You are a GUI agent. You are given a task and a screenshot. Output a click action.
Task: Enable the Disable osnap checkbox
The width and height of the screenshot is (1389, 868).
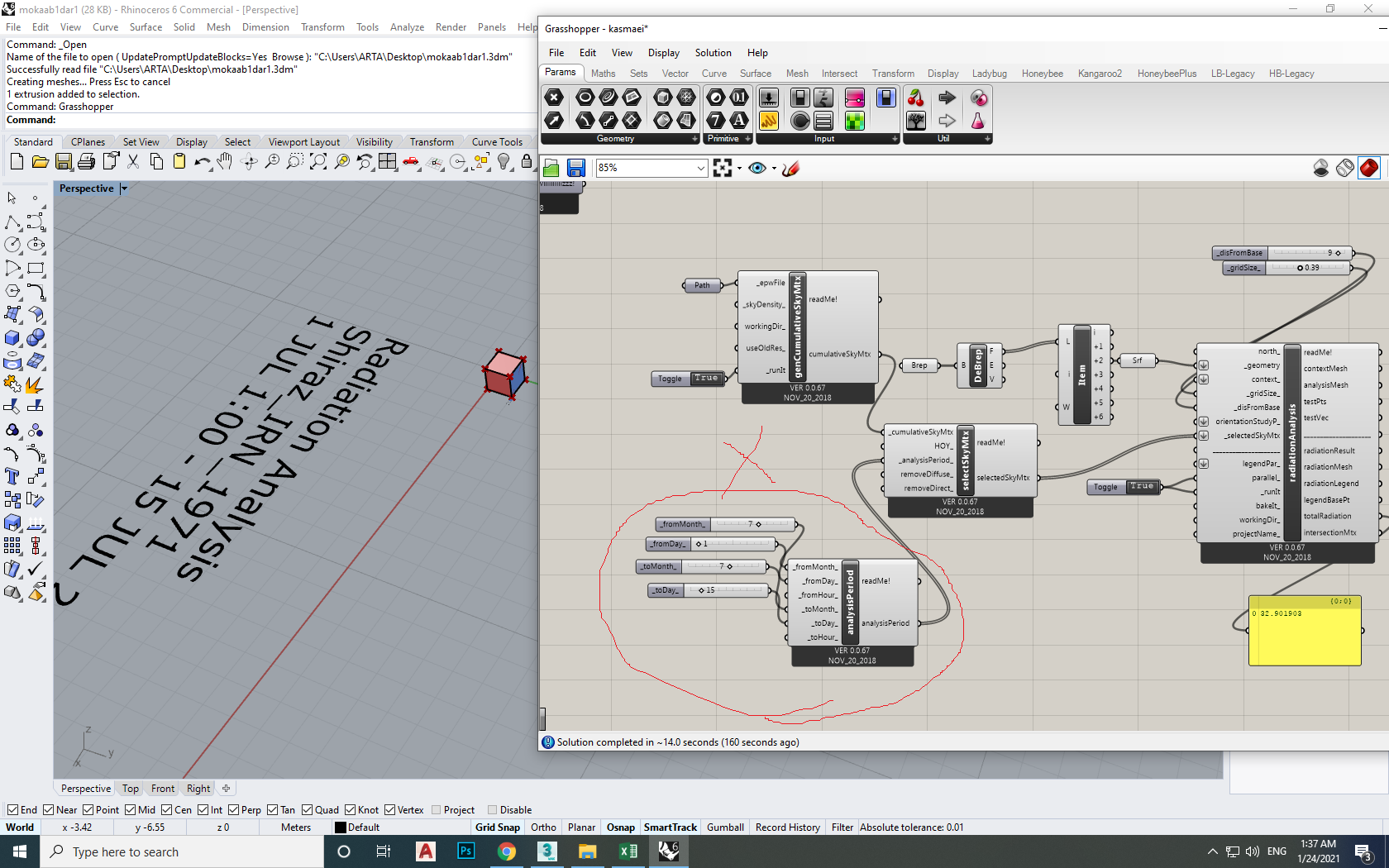pos(493,810)
